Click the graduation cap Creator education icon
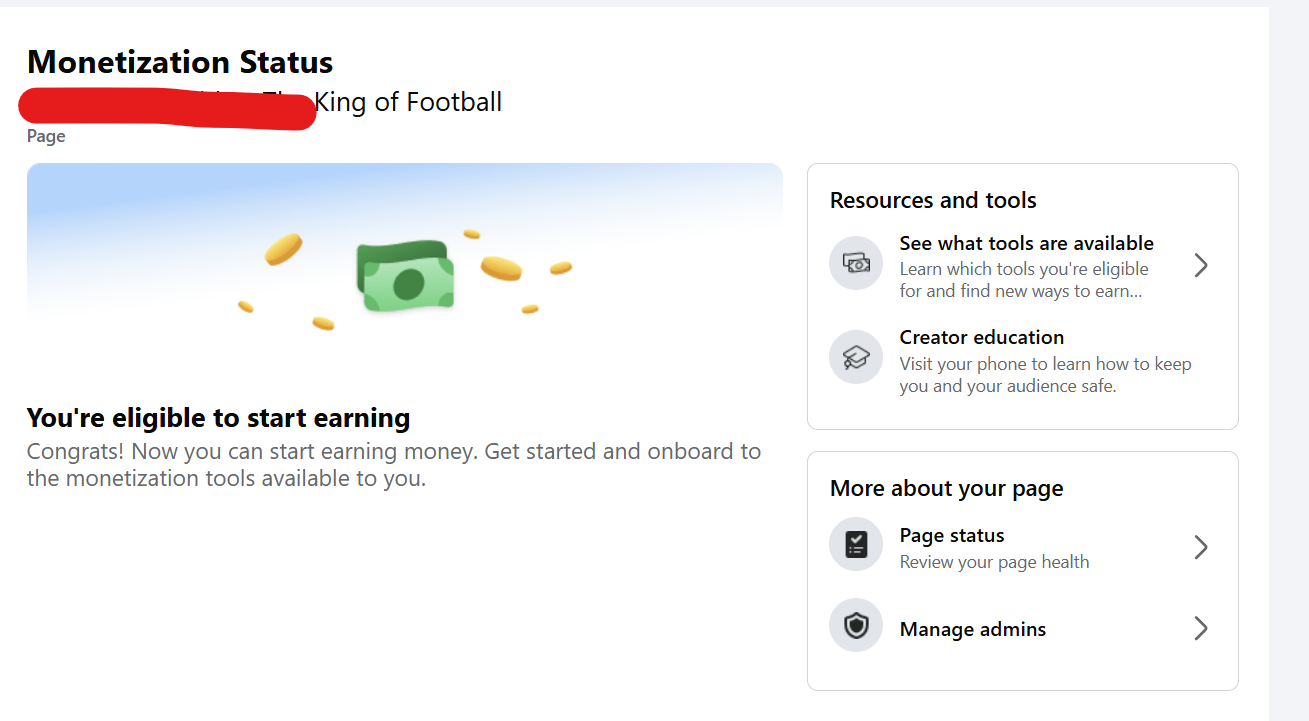The height and width of the screenshot is (721, 1309). click(856, 357)
